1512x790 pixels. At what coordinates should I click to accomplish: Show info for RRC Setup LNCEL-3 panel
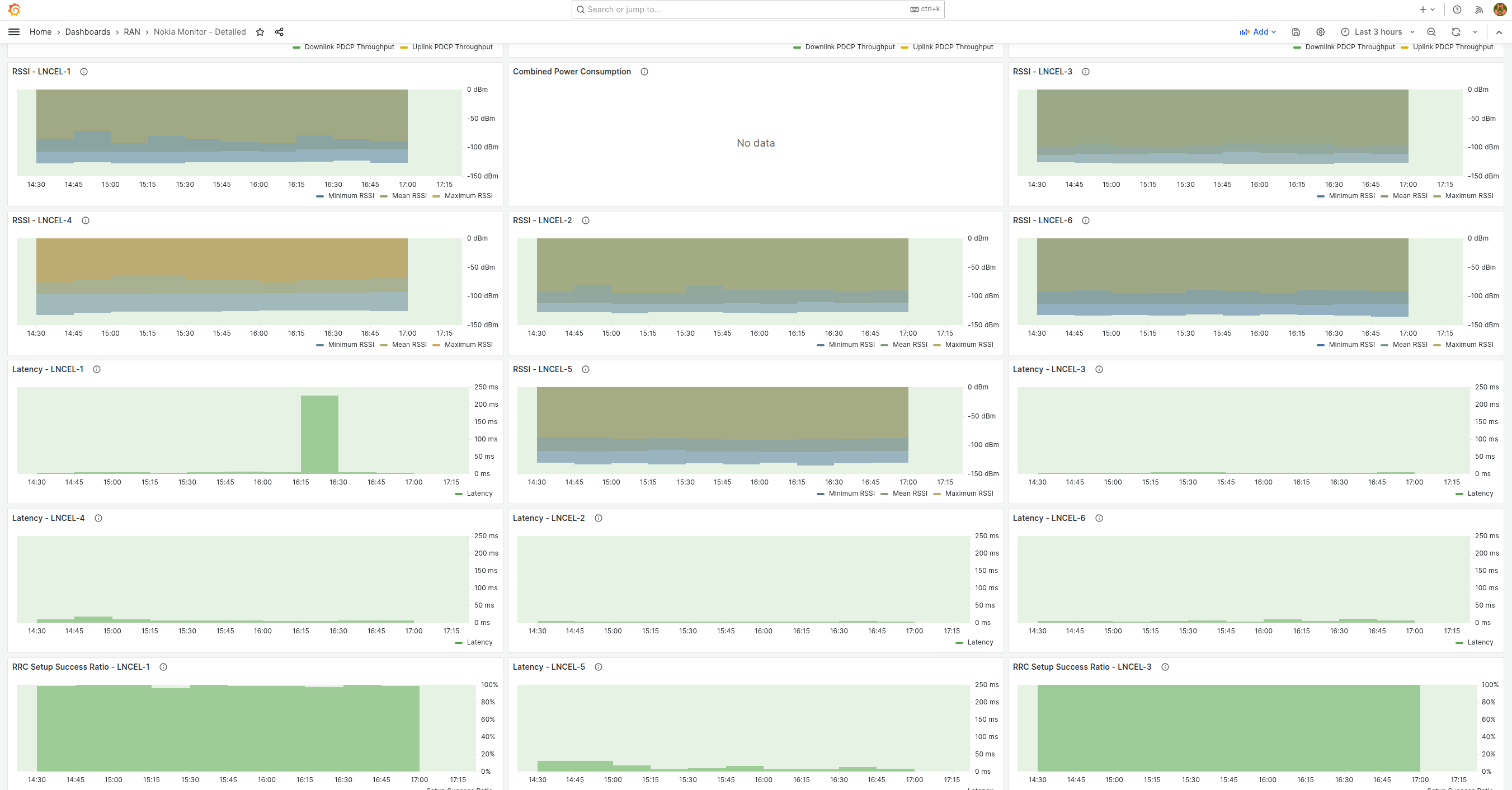pyautogui.click(x=1166, y=667)
